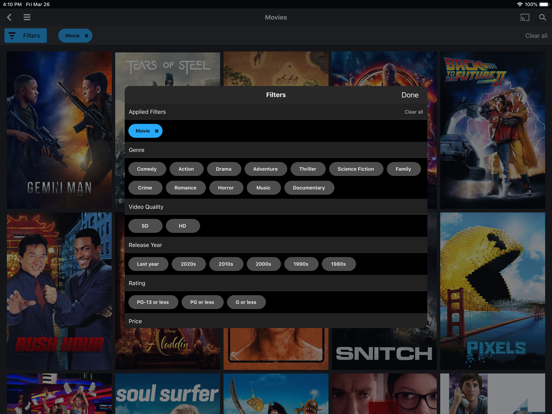Open the Back to the Future II poster
This screenshot has height=414, width=552.
[x=493, y=130]
